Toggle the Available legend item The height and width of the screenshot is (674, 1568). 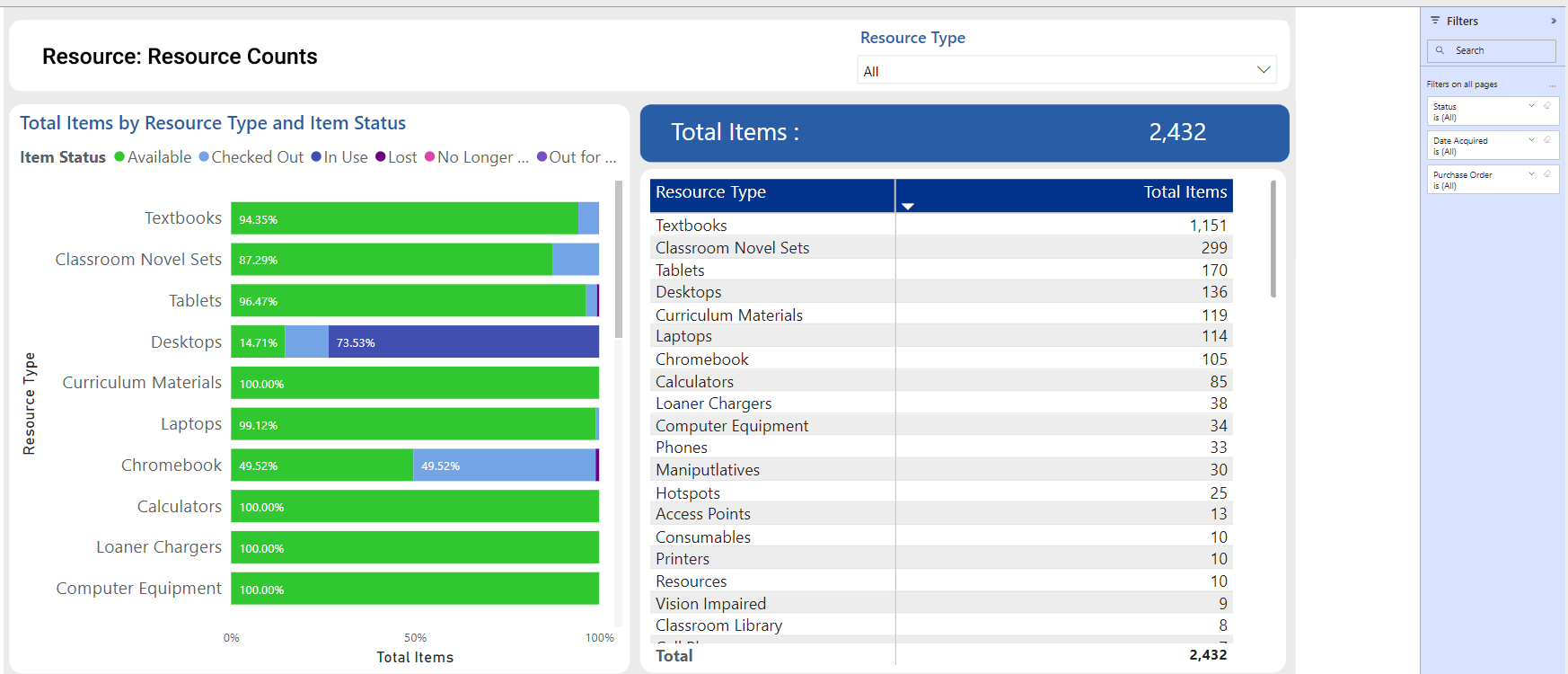point(153,157)
